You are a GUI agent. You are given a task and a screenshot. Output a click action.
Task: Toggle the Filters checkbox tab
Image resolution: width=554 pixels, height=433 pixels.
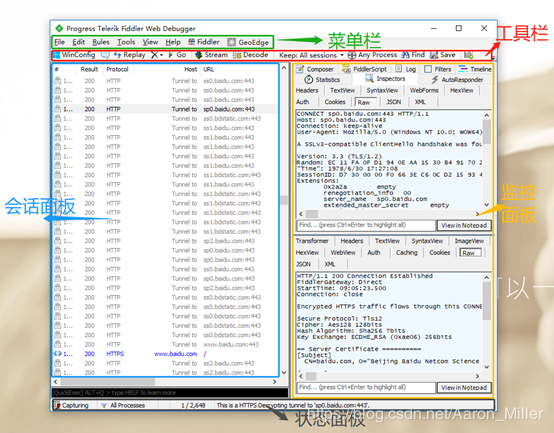click(x=438, y=69)
